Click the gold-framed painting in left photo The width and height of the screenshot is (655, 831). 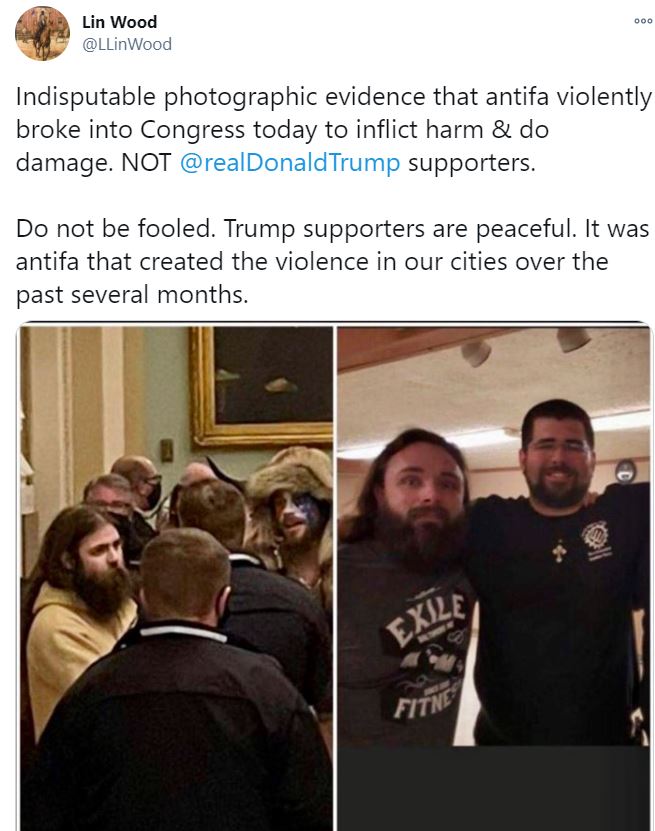pos(261,386)
